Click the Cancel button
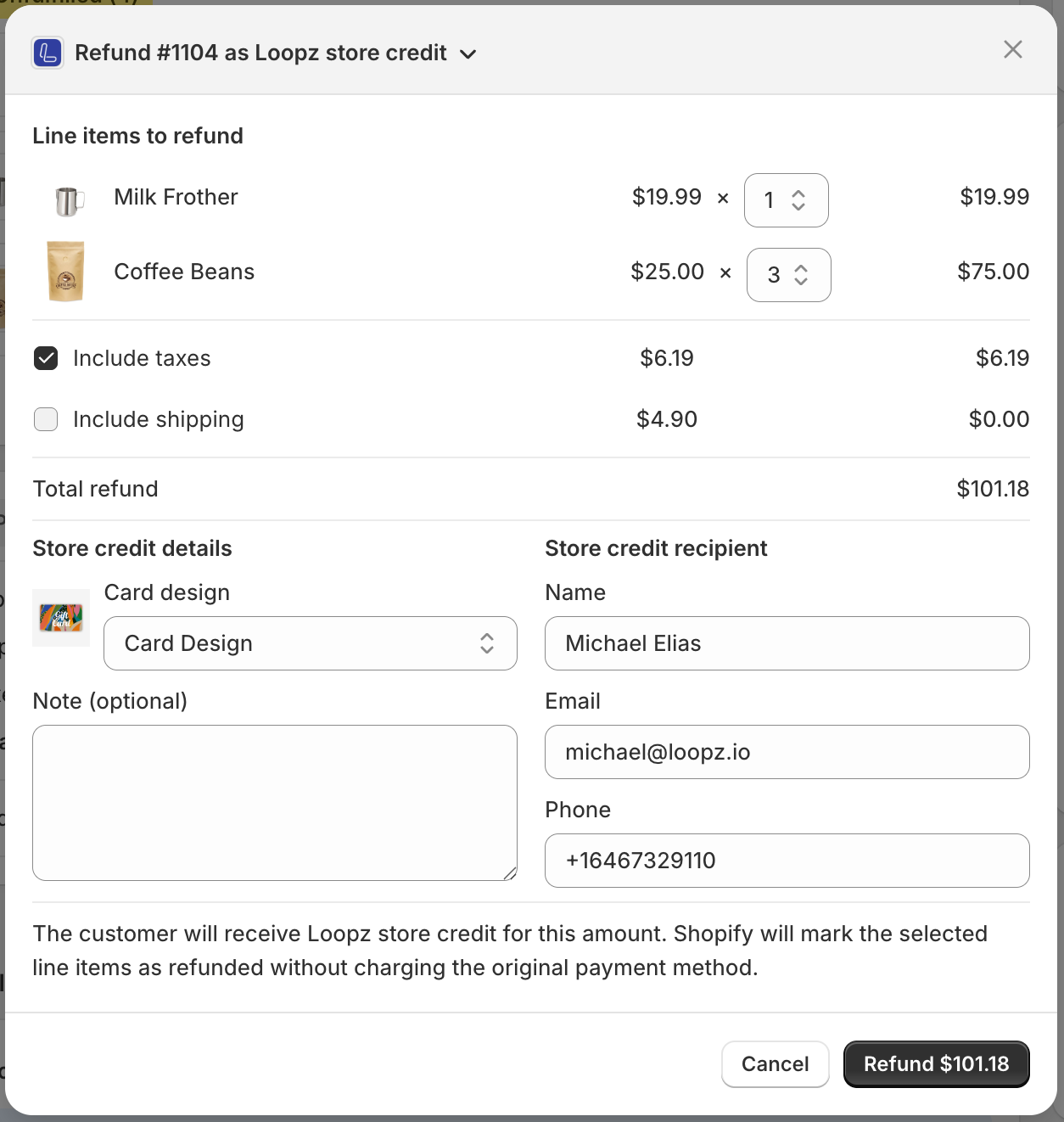This screenshot has height=1122, width=1064. [x=776, y=1064]
